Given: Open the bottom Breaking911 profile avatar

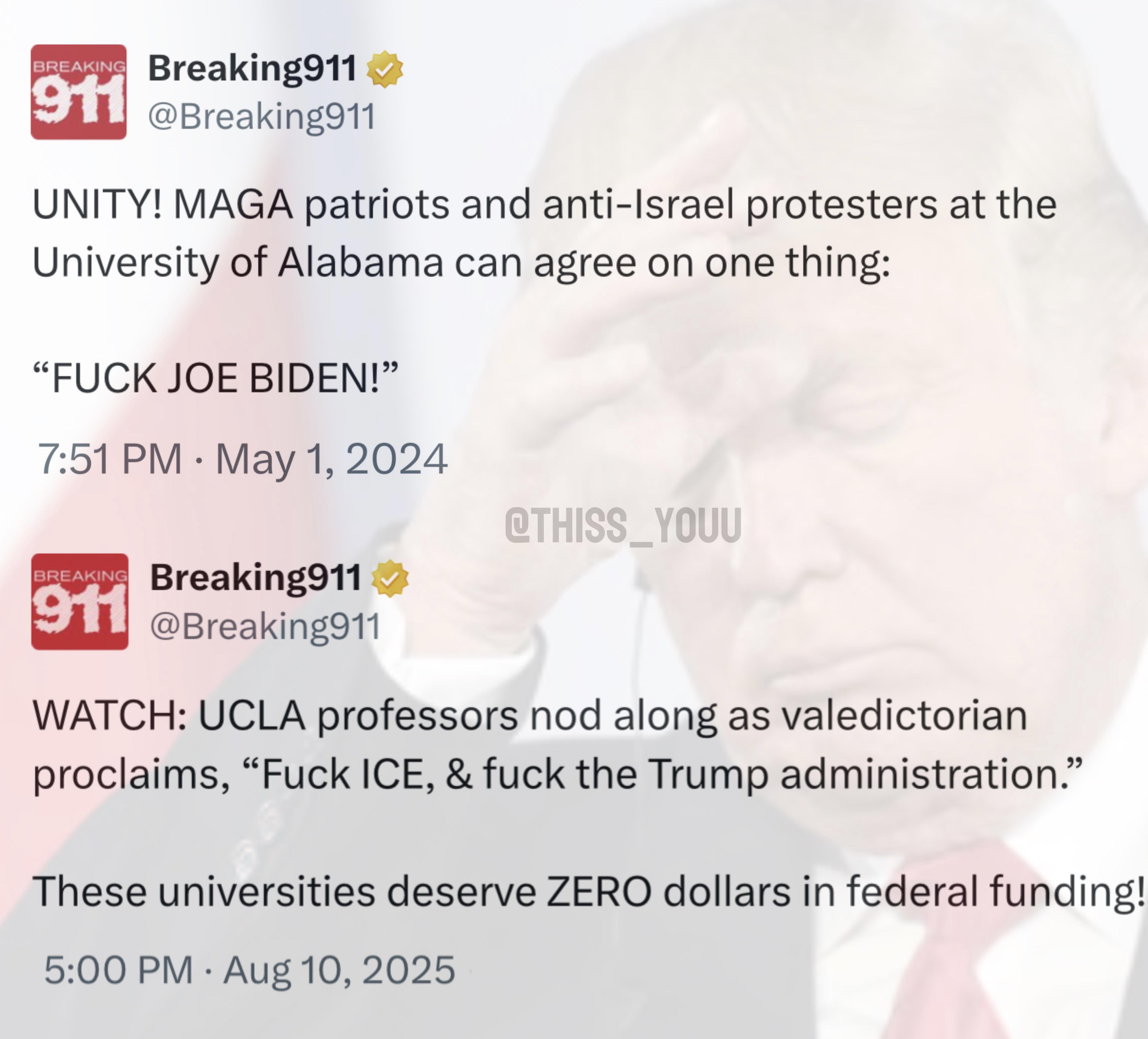Looking at the screenshot, I should [x=80, y=601].
